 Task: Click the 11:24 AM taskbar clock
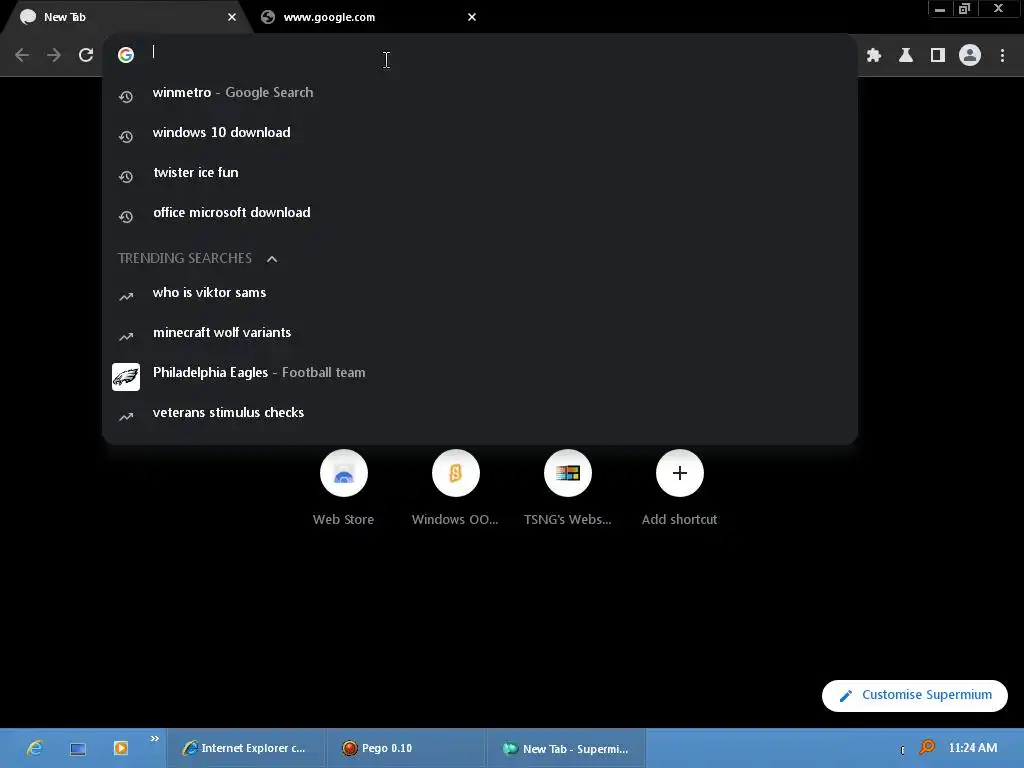tap(973, 748)
